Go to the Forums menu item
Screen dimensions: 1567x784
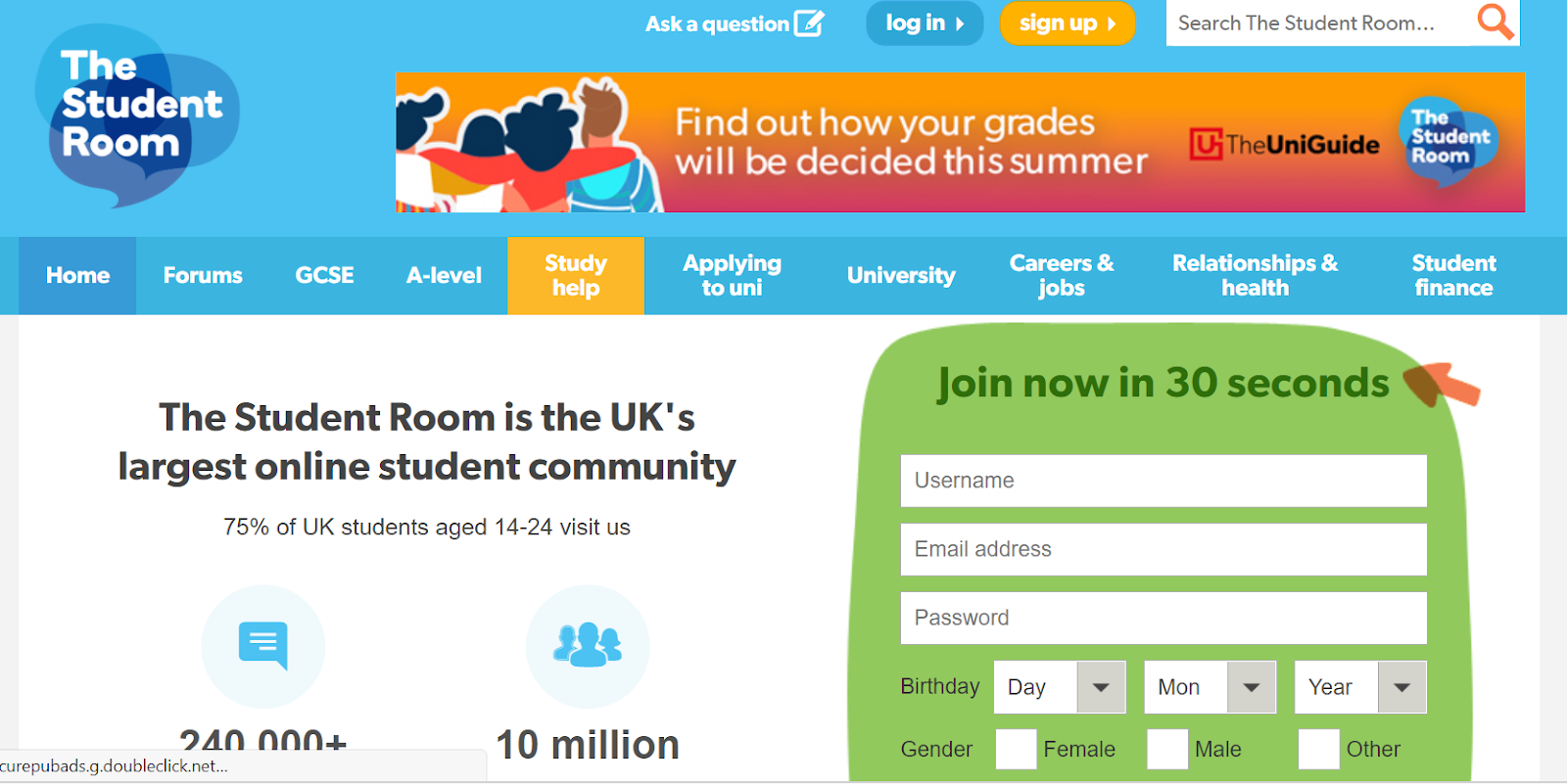(203, 275)
